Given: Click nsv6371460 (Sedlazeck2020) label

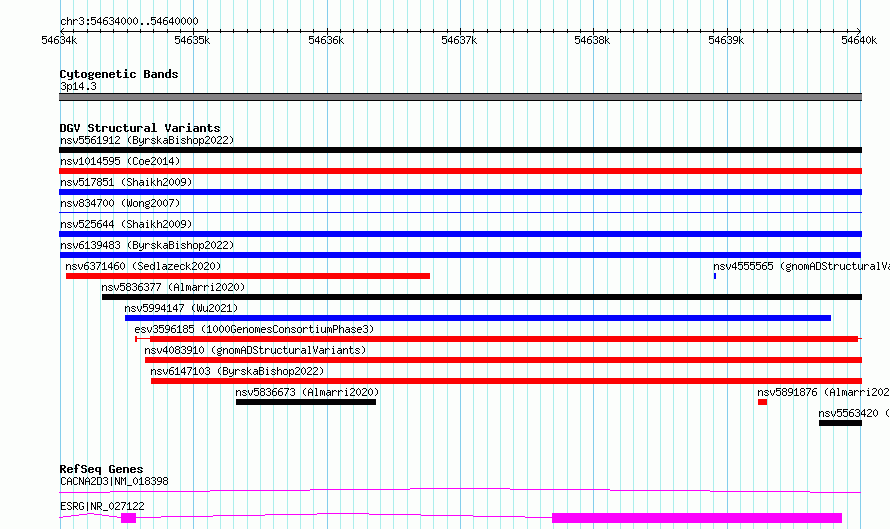Looking at the screenshot, I should click(x=143, y=266).
